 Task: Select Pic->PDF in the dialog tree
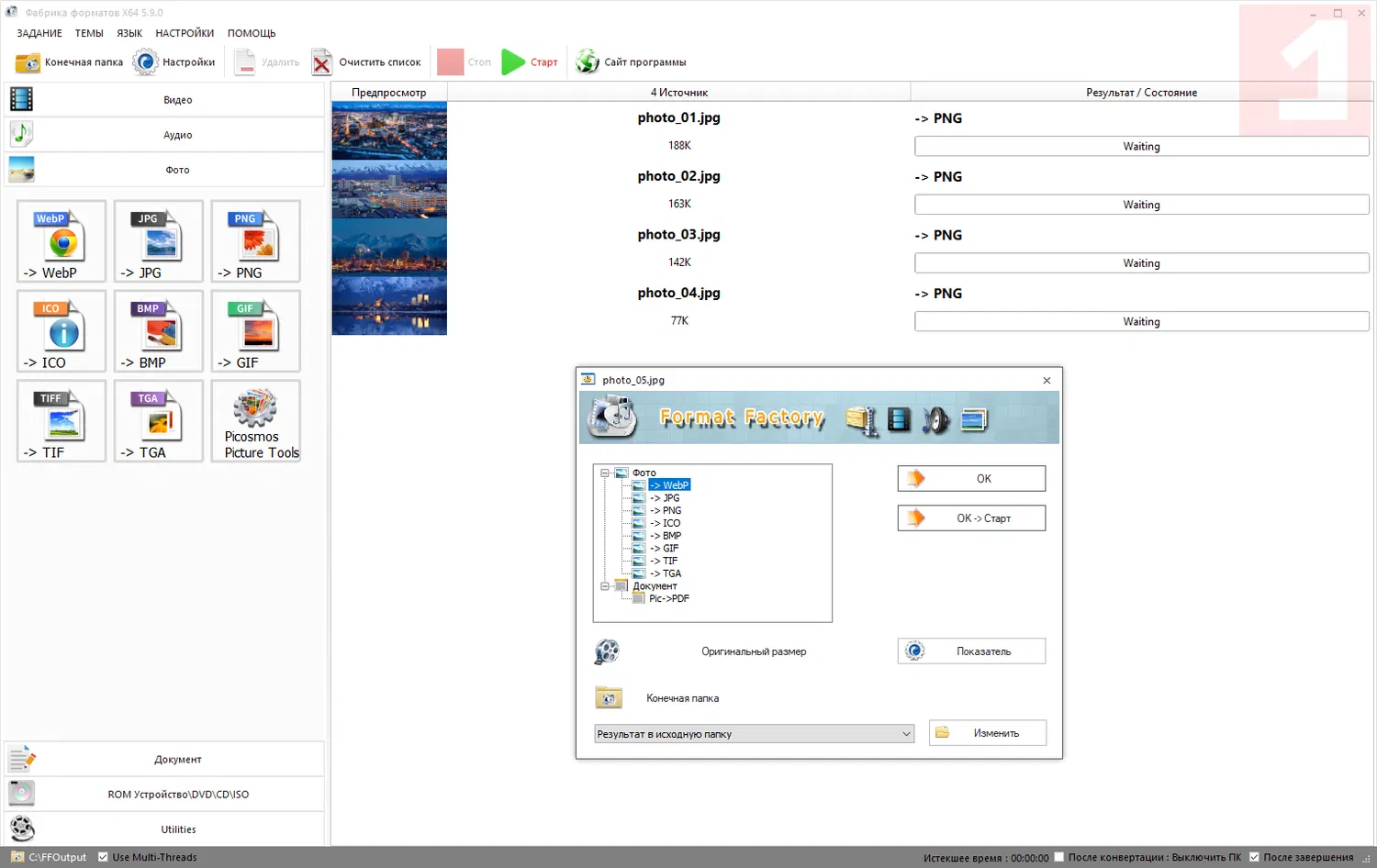[x=669, y=598]
